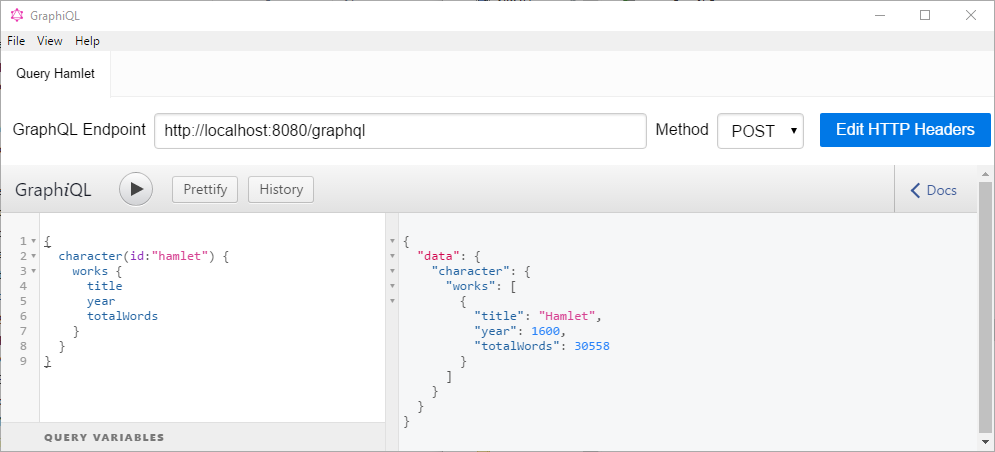995x452 pixels.
Task: Open the File menu
Action: [x=16, y=41]
